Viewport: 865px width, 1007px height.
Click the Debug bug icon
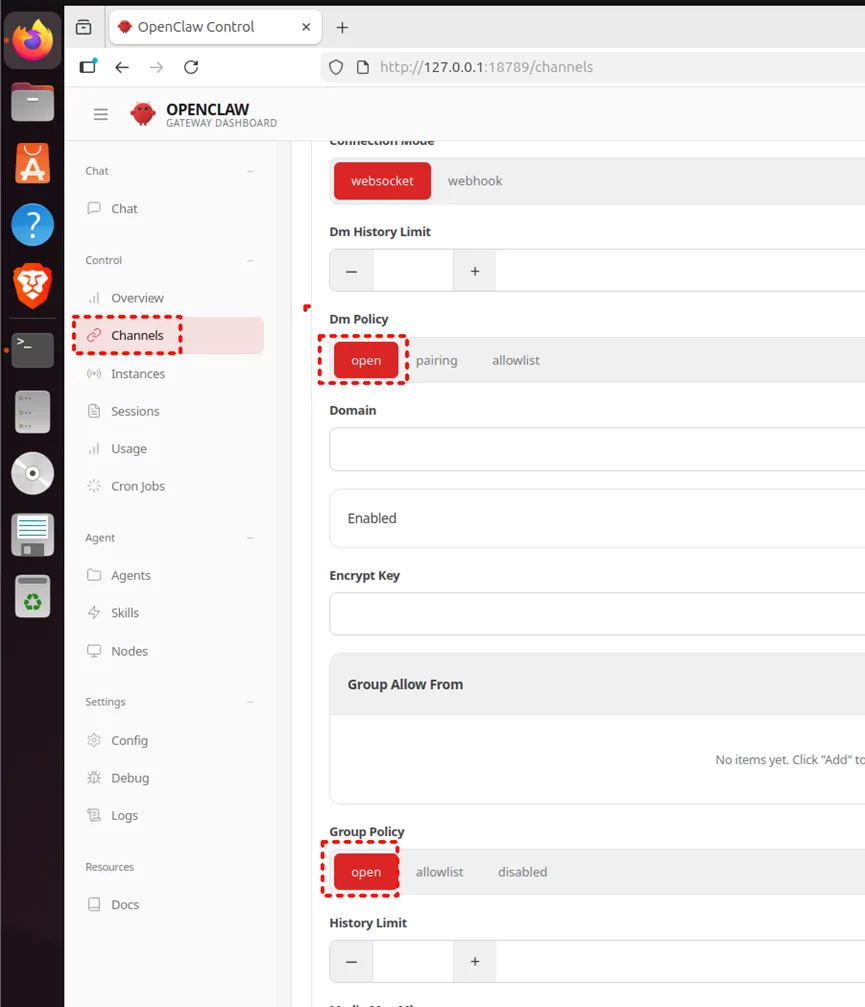coord(94,778)
